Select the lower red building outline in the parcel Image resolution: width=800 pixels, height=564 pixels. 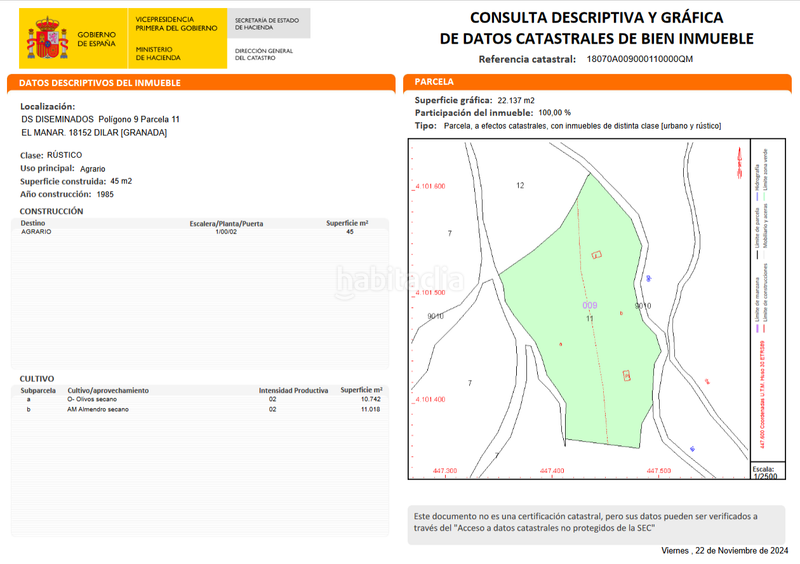coord(627,376)
